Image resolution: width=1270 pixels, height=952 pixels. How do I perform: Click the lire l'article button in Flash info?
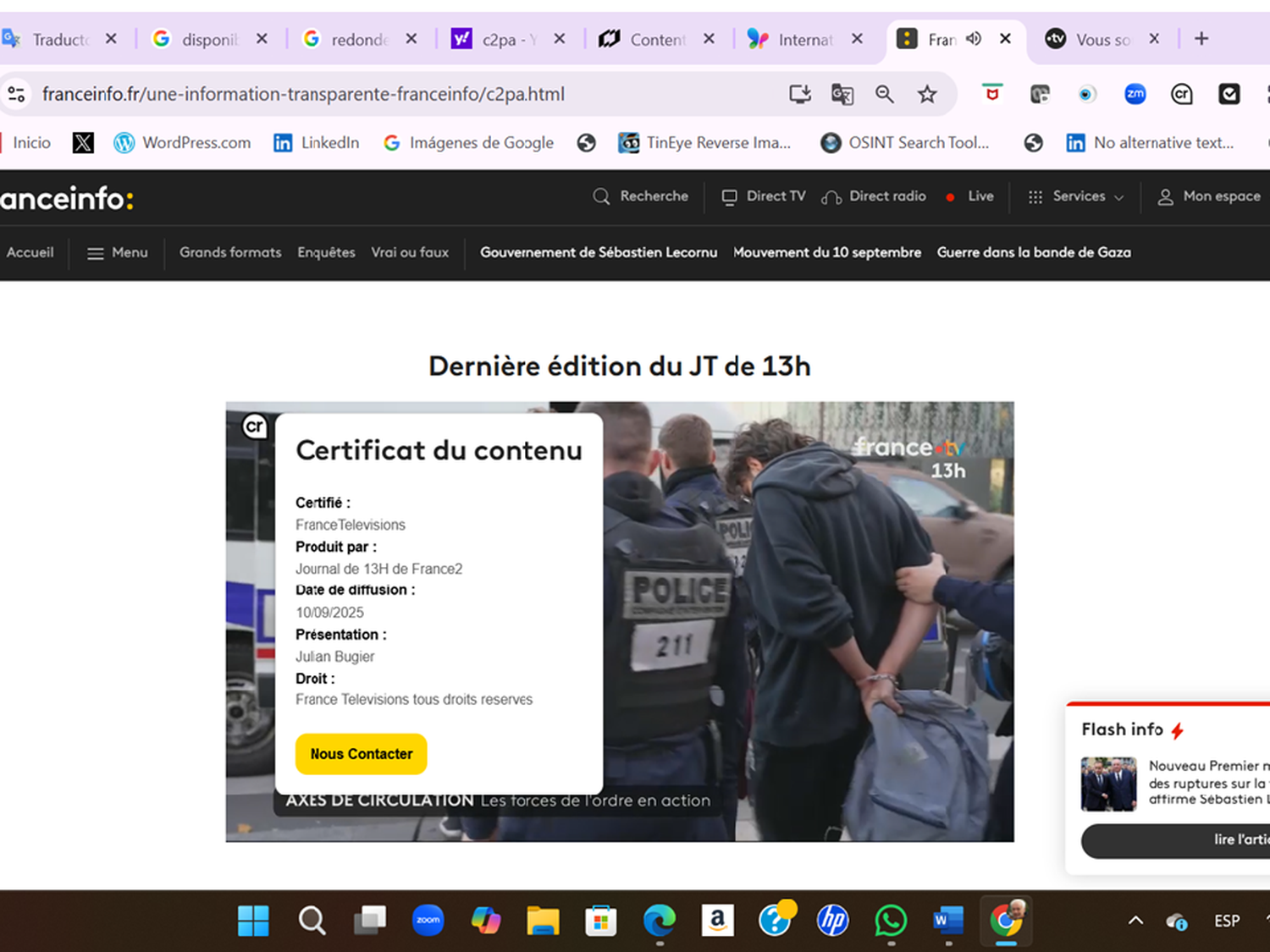[1175, 840]
